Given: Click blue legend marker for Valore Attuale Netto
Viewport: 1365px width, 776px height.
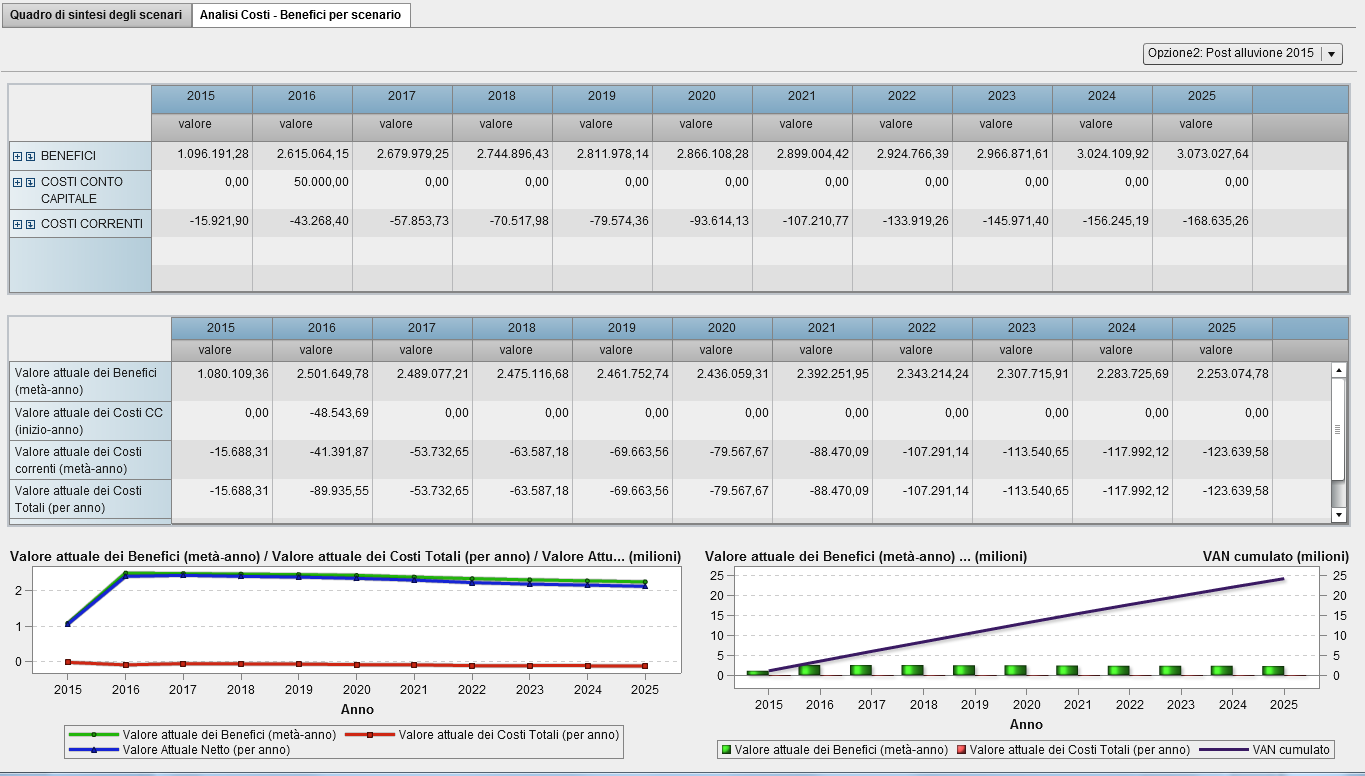Looking at the screenshot, I should click(x=93, y=749).
